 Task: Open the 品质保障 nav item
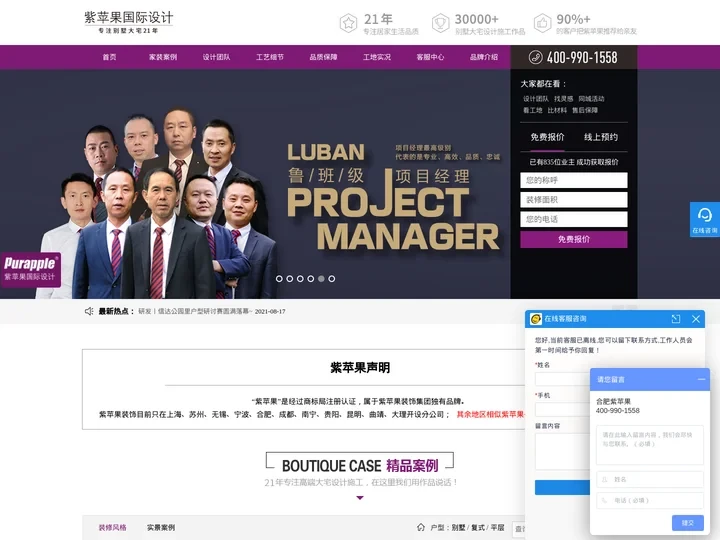point(323,57)
